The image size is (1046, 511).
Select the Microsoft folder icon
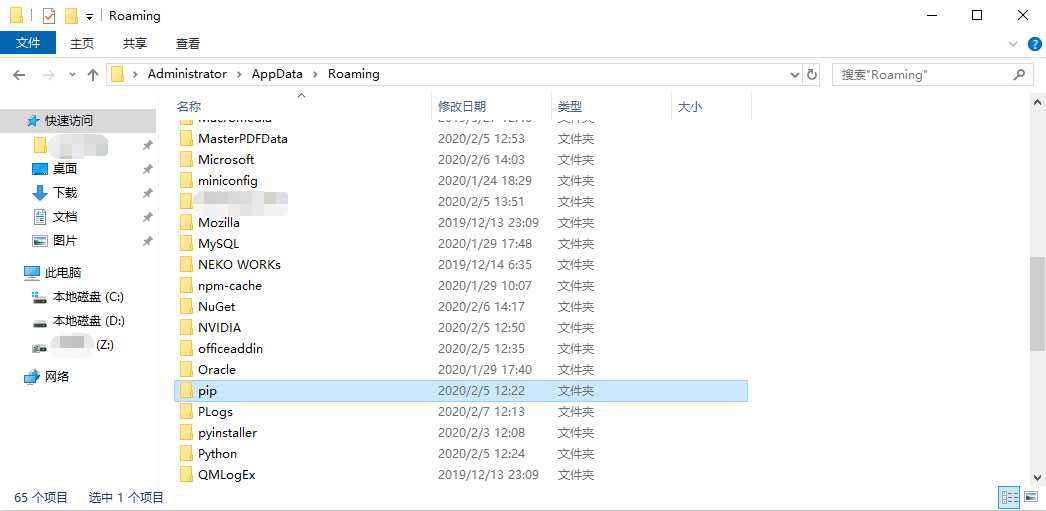coord(185,159)
